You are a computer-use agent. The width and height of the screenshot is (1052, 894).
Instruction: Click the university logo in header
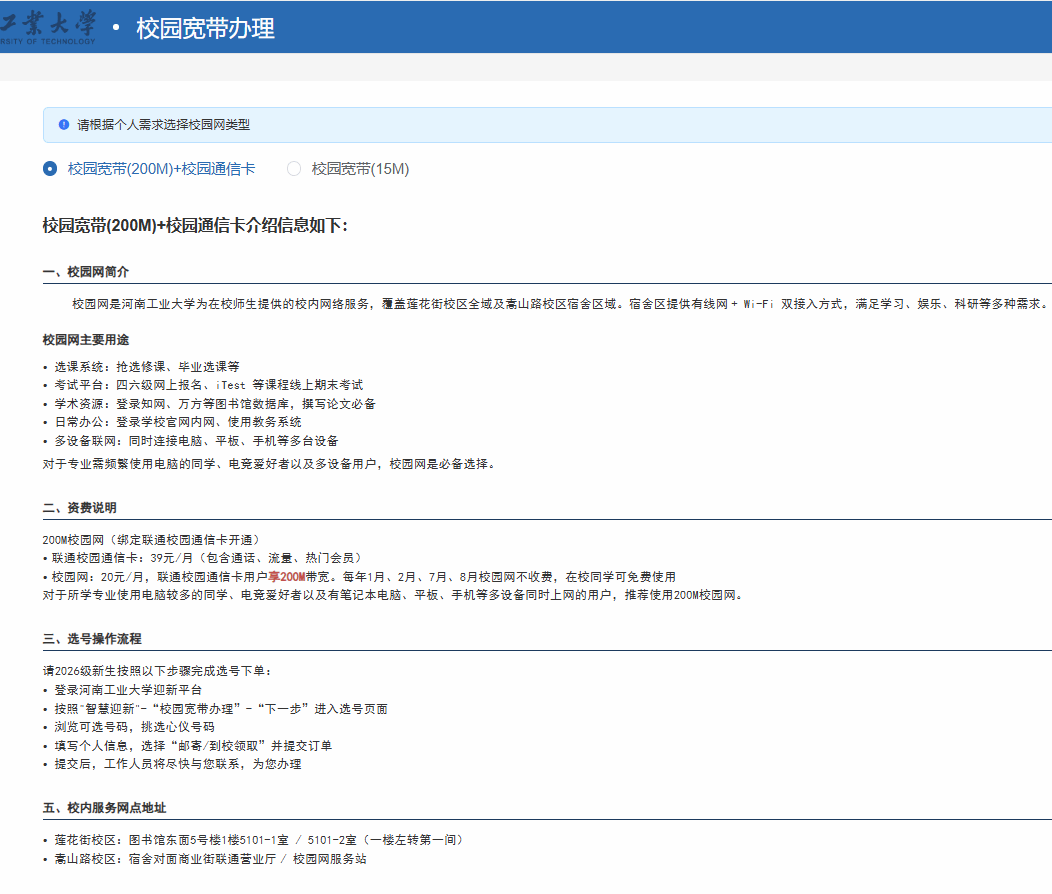[48, 27]
